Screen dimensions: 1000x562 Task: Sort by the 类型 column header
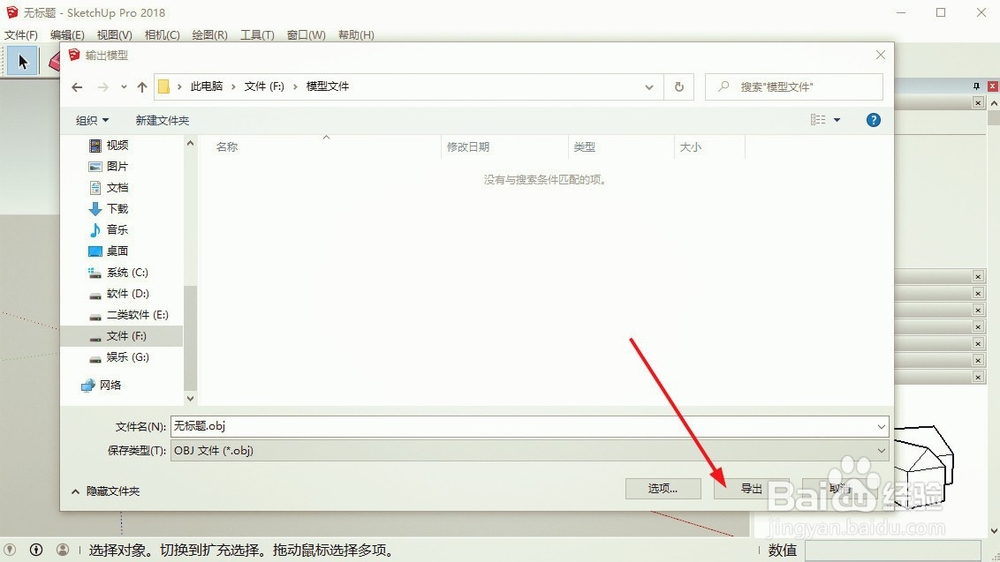coord(584,147)
